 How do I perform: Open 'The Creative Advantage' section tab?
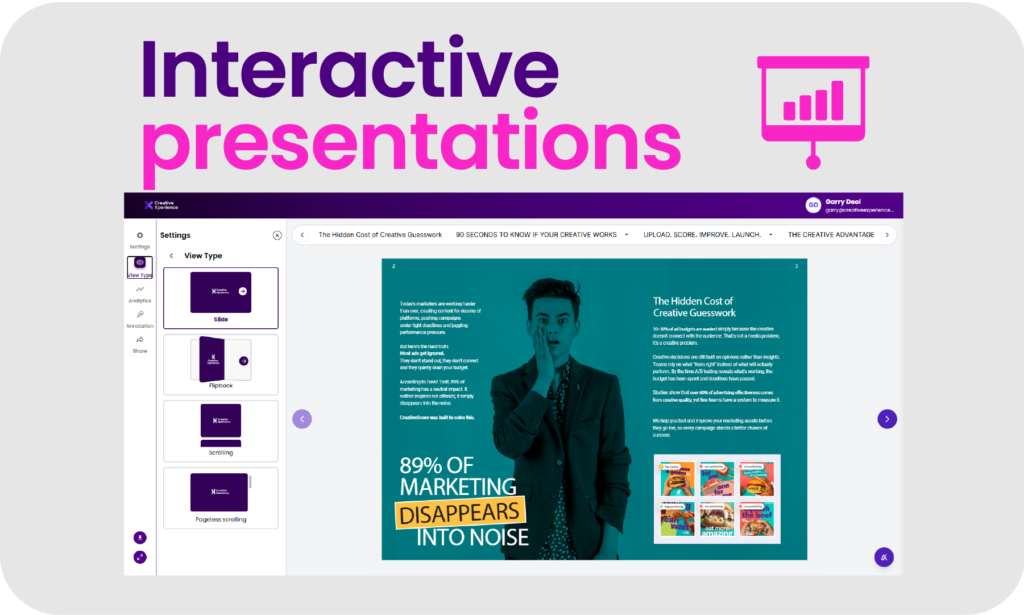pyautogui.click(x=830, y=235)
